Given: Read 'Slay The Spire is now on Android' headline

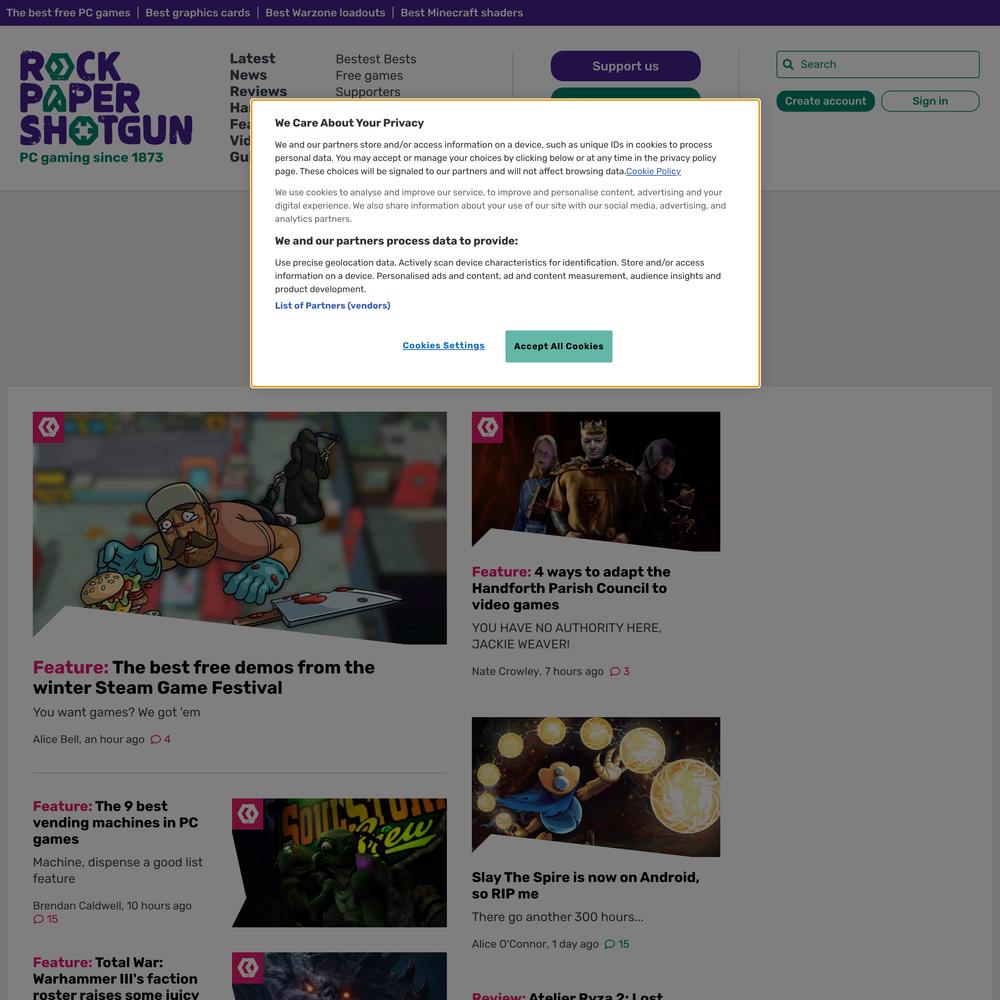Looking at the screenshot, I should point(585,886).
